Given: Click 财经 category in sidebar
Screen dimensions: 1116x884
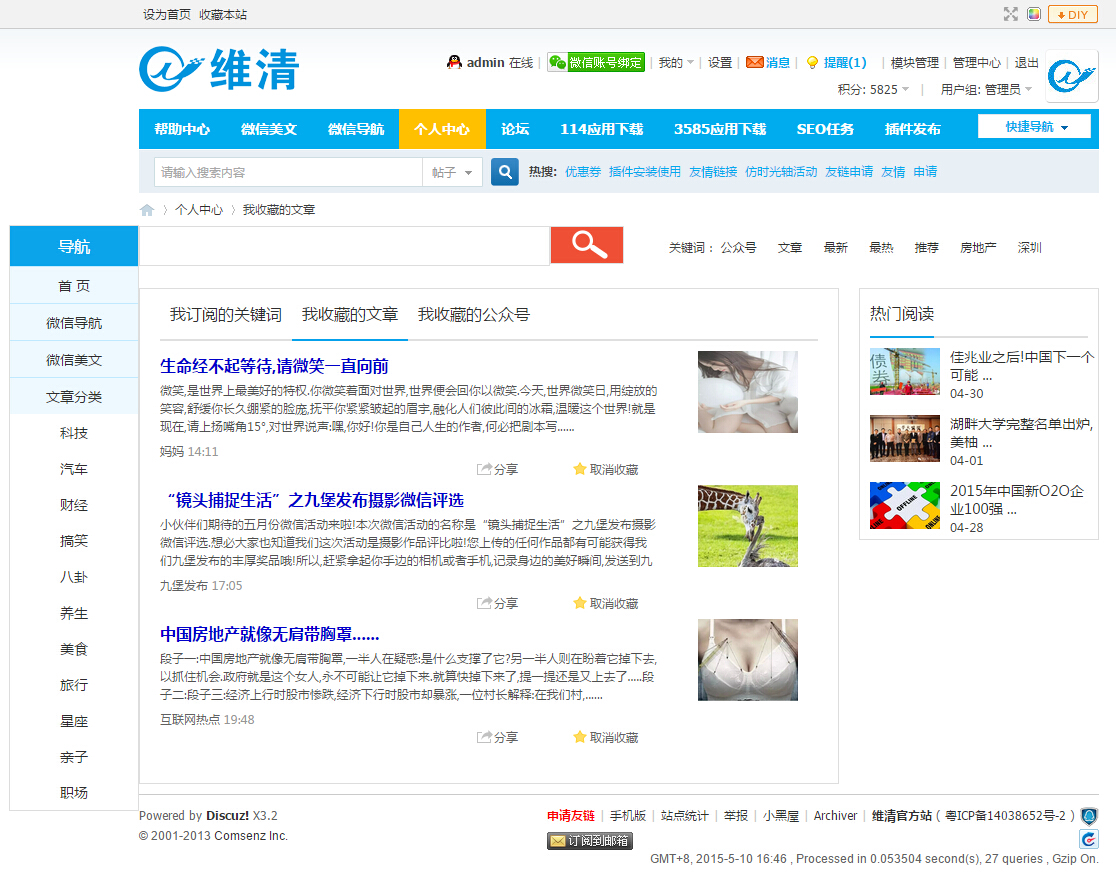Looking at the screenshot, I should 74,505.
